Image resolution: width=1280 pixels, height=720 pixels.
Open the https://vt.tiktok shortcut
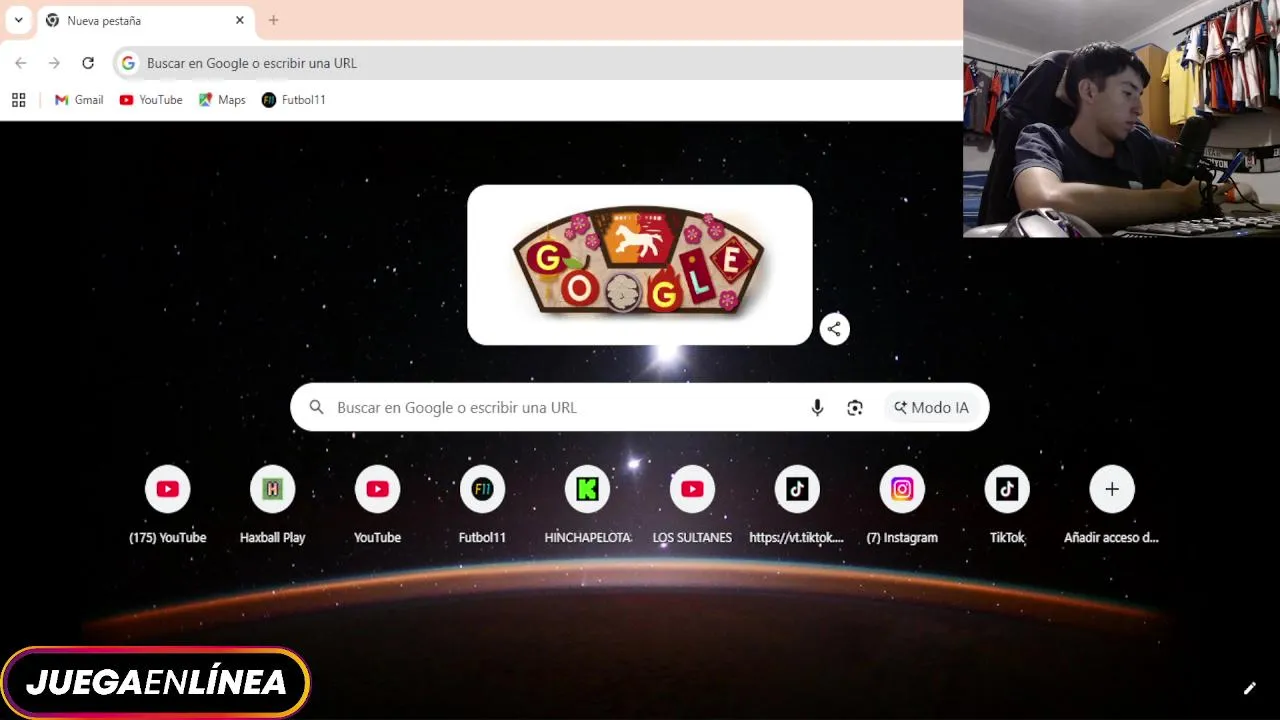tap(797, 505)
